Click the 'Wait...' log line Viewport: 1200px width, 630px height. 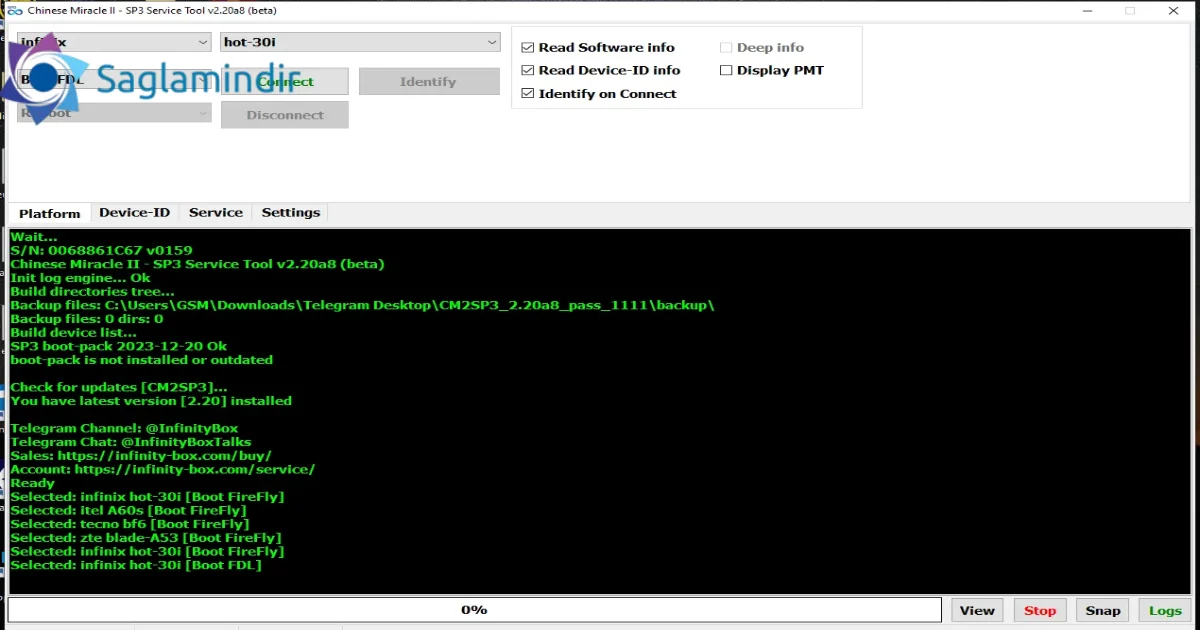pos(34,236)
